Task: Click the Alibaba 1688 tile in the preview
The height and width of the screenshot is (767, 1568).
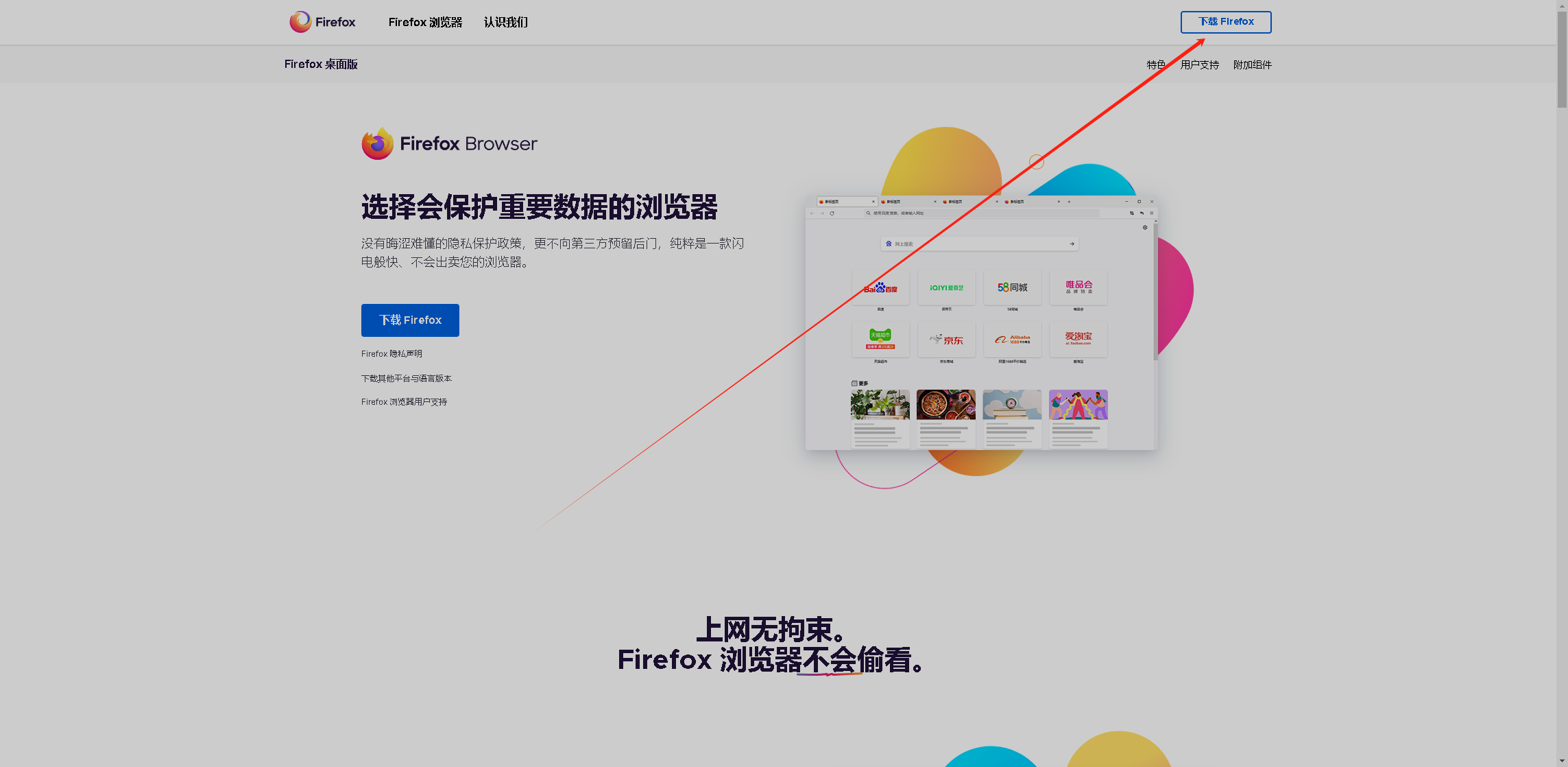Action: [x=1012, y=340]
